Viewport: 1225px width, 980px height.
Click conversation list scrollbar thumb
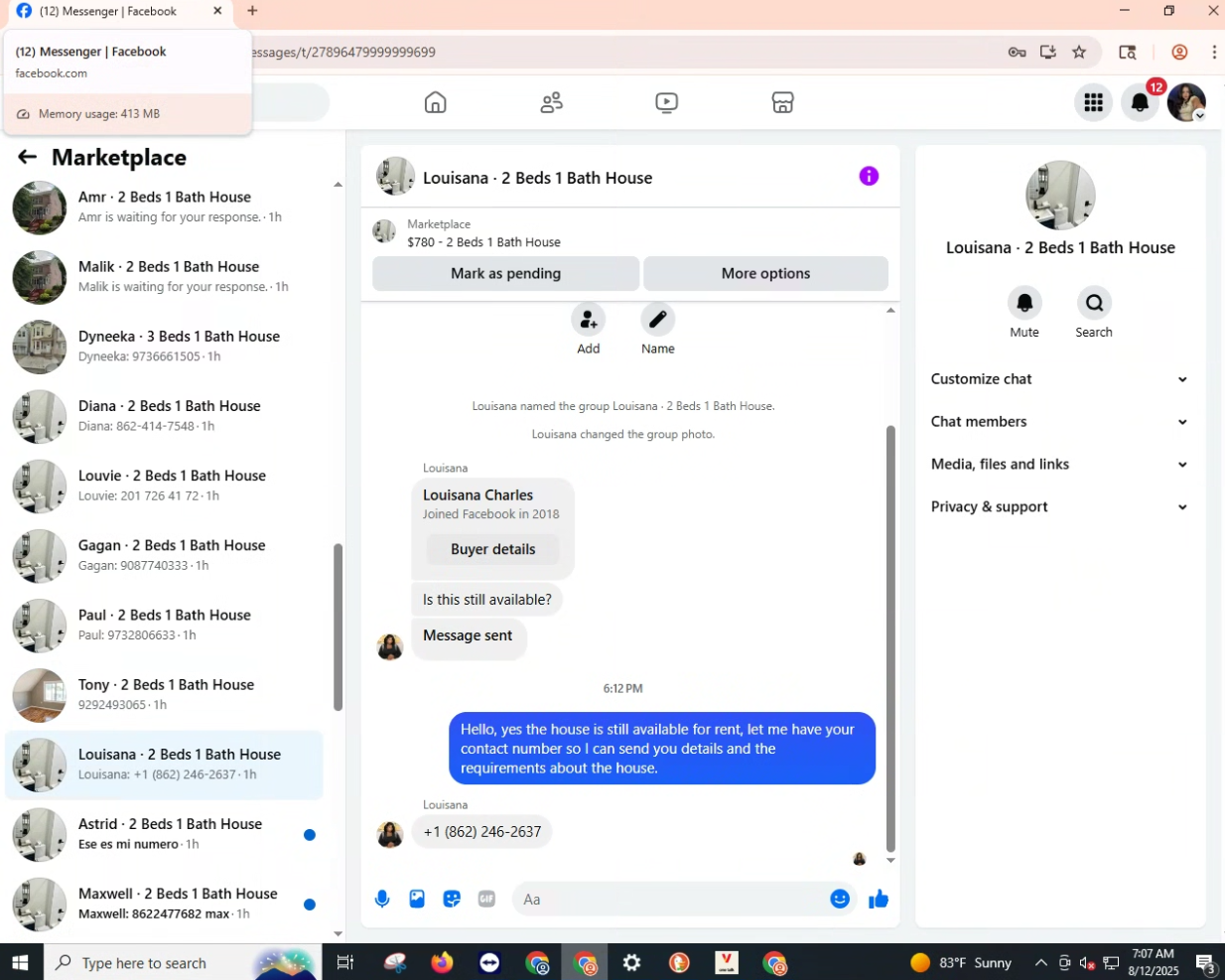coord(338,627)
